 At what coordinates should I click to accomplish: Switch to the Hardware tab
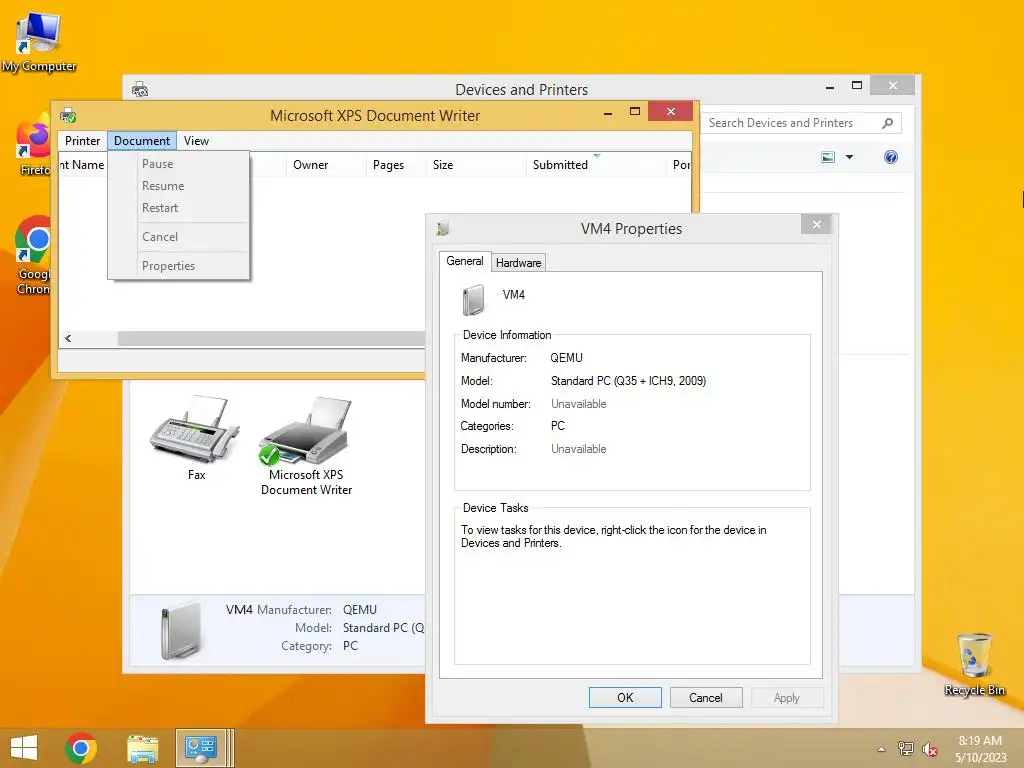tap(519, 263)
